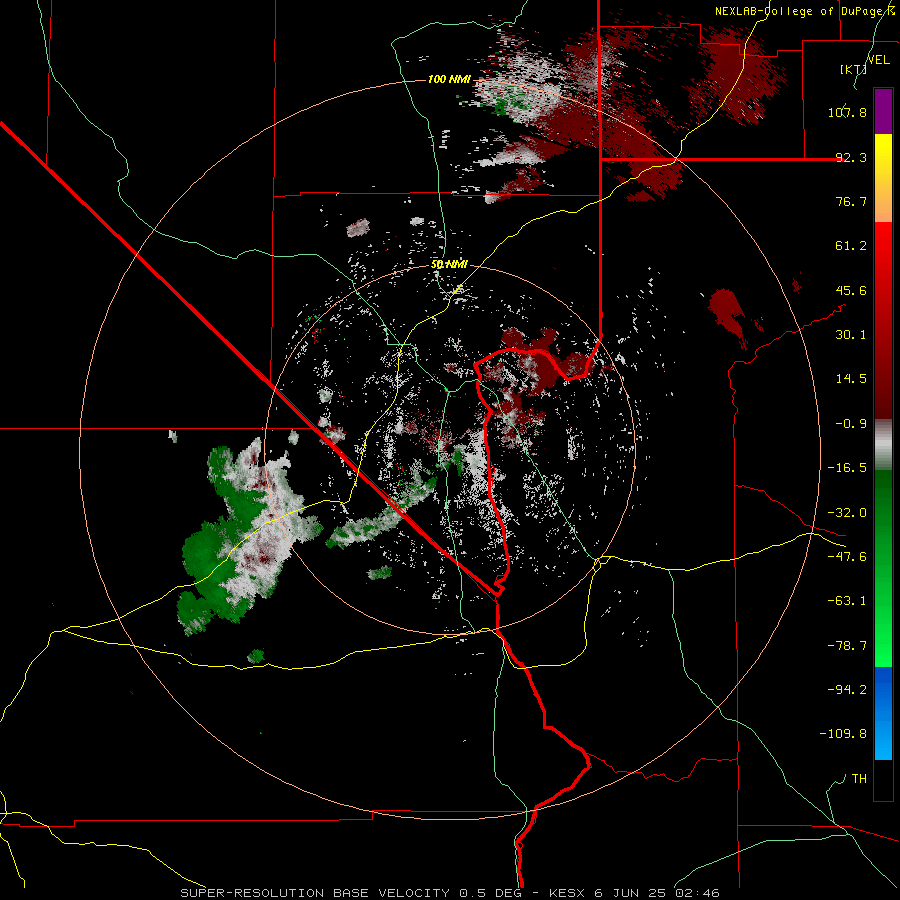Viewport: 900px width, 900px height.
Task: Pick the light blue segment of the color bar
Action: click(x=883, y=738)
